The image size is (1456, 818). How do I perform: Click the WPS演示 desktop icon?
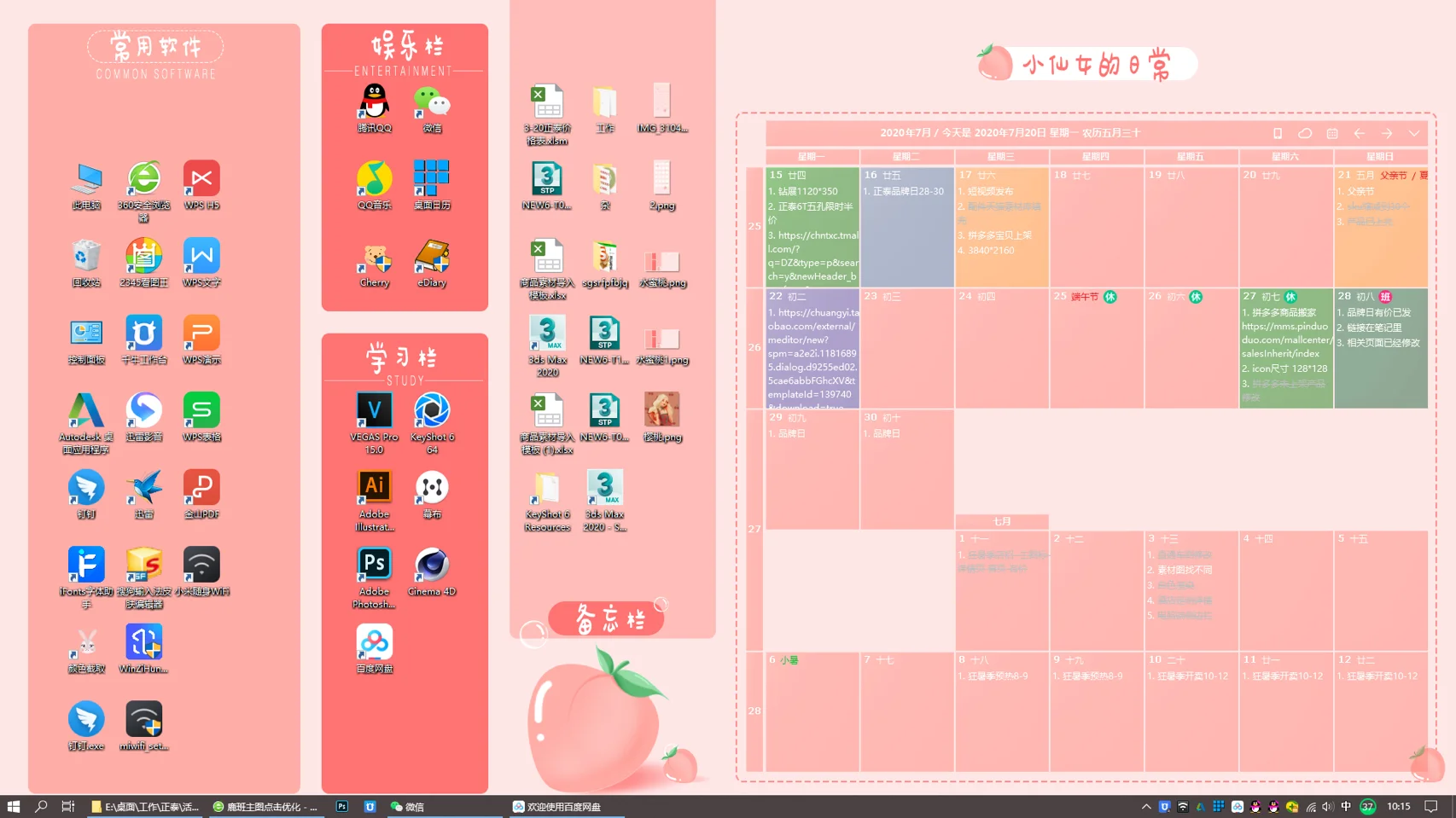(201, 339)
